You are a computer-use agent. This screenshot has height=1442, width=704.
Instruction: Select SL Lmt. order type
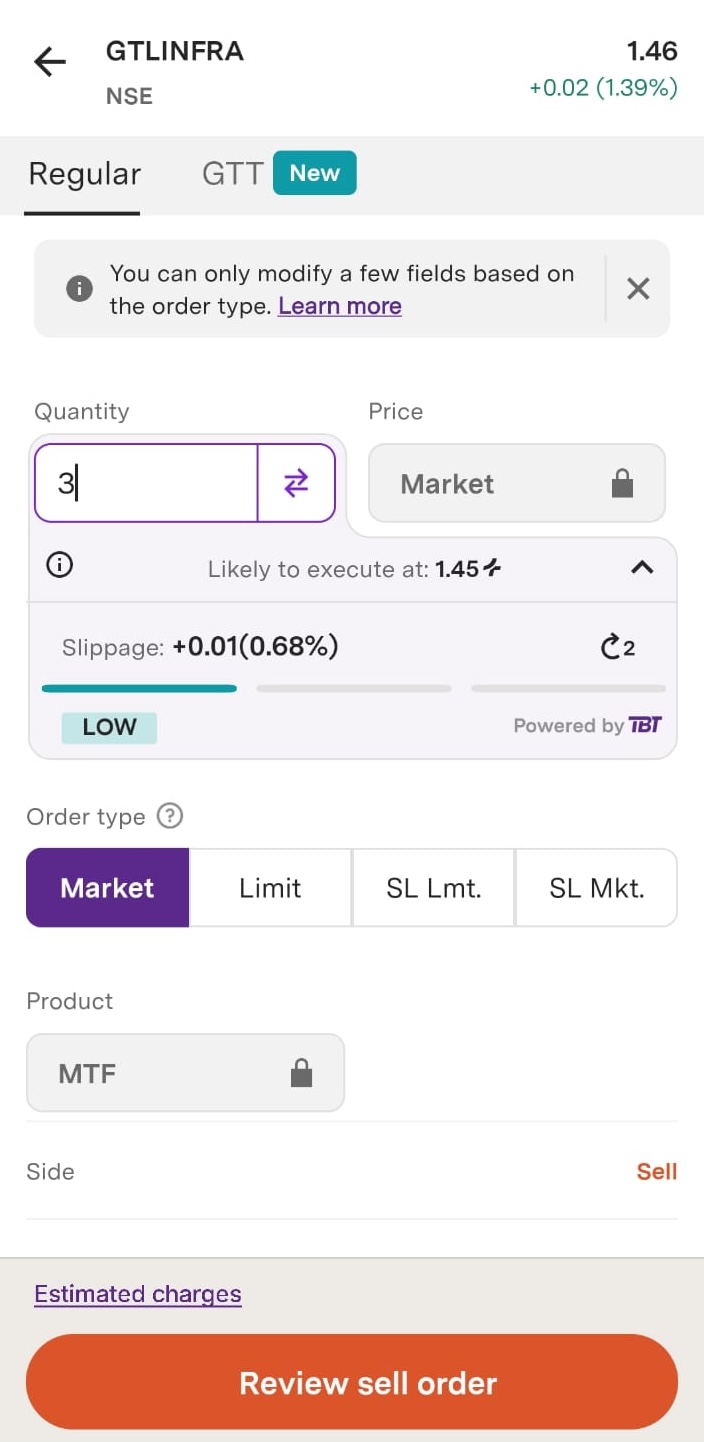[433, 888]
